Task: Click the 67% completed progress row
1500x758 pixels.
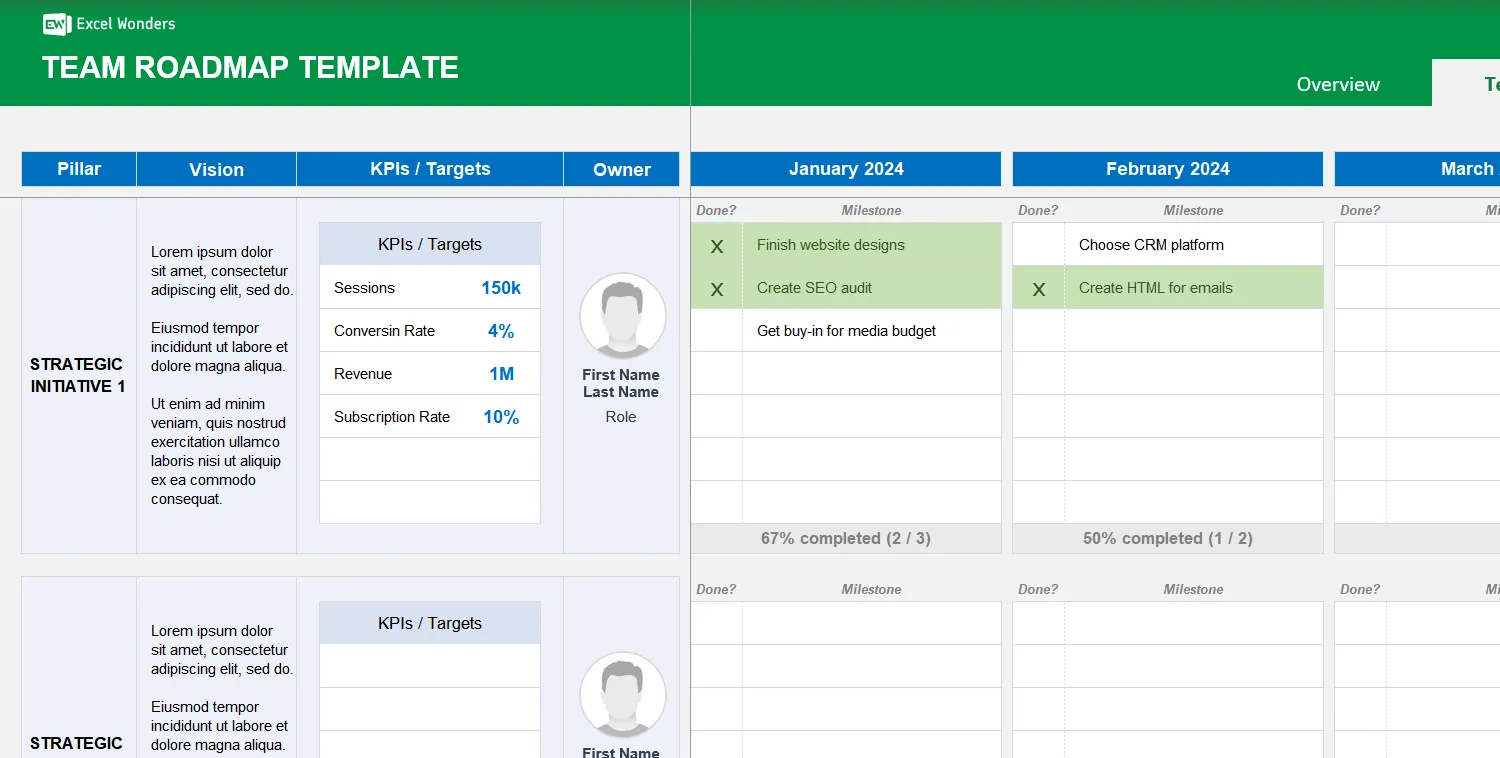Action: pyautogui.click(x=845, y=538)
